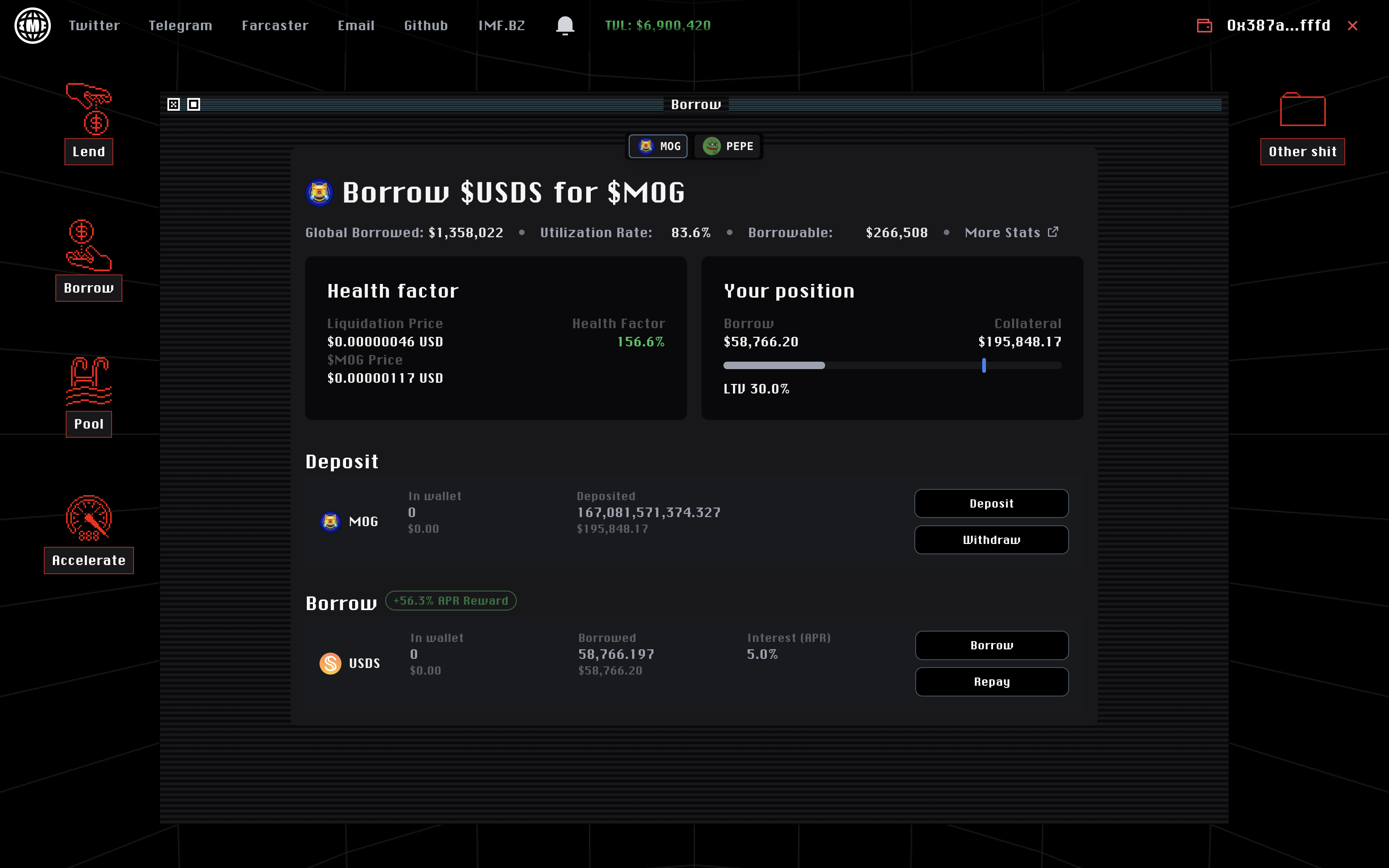The image size is (1389, 868).
Task: Open the Accelerate speedometer icon
Action: [89, 518]
